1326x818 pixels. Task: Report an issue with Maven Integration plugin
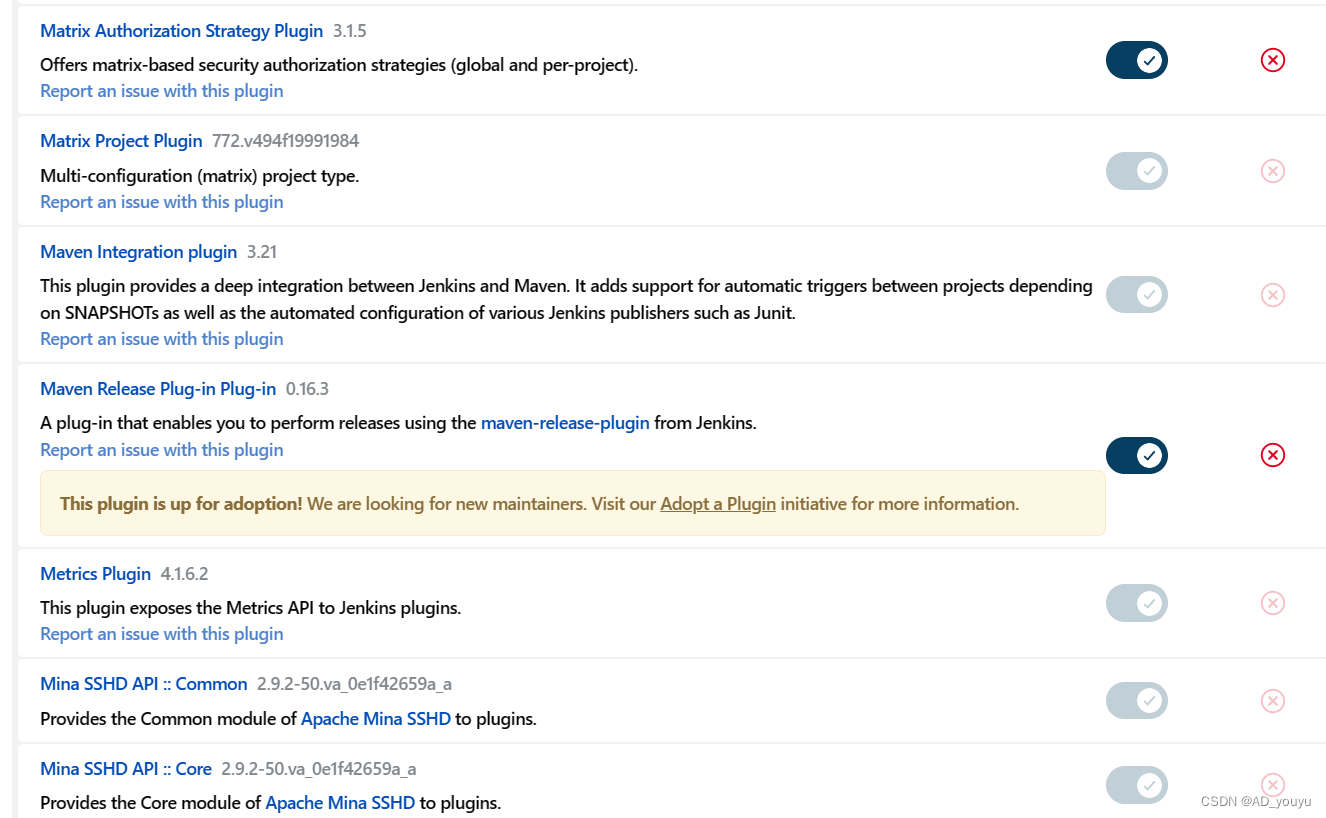coord(161,339)
